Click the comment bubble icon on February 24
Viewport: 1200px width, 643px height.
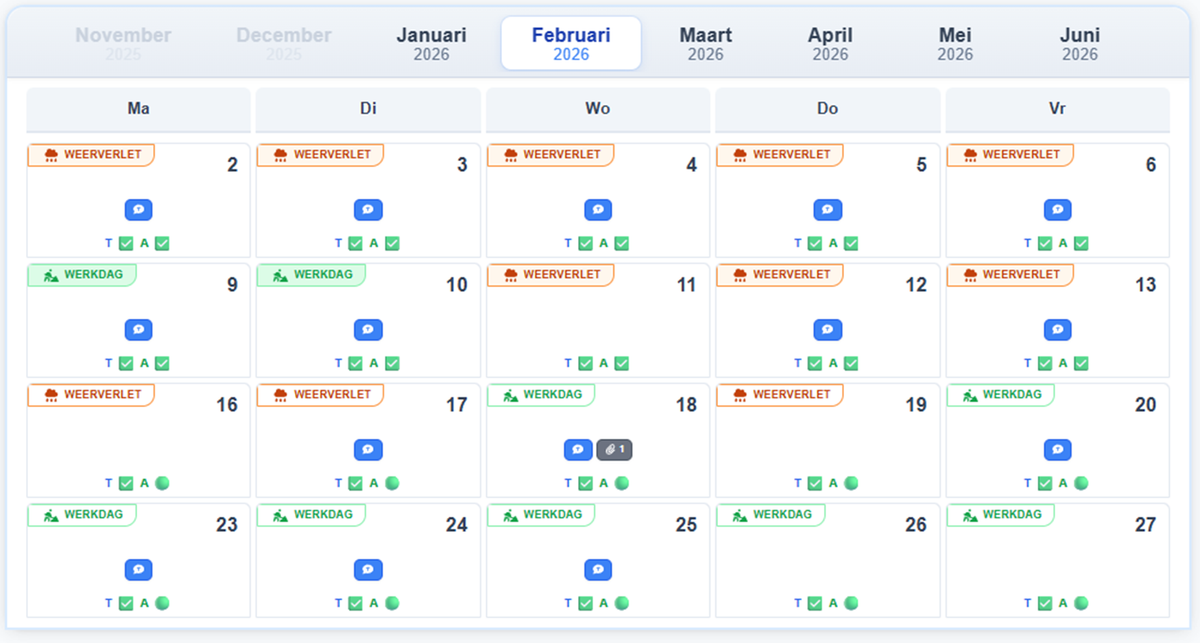coord(368,569)
